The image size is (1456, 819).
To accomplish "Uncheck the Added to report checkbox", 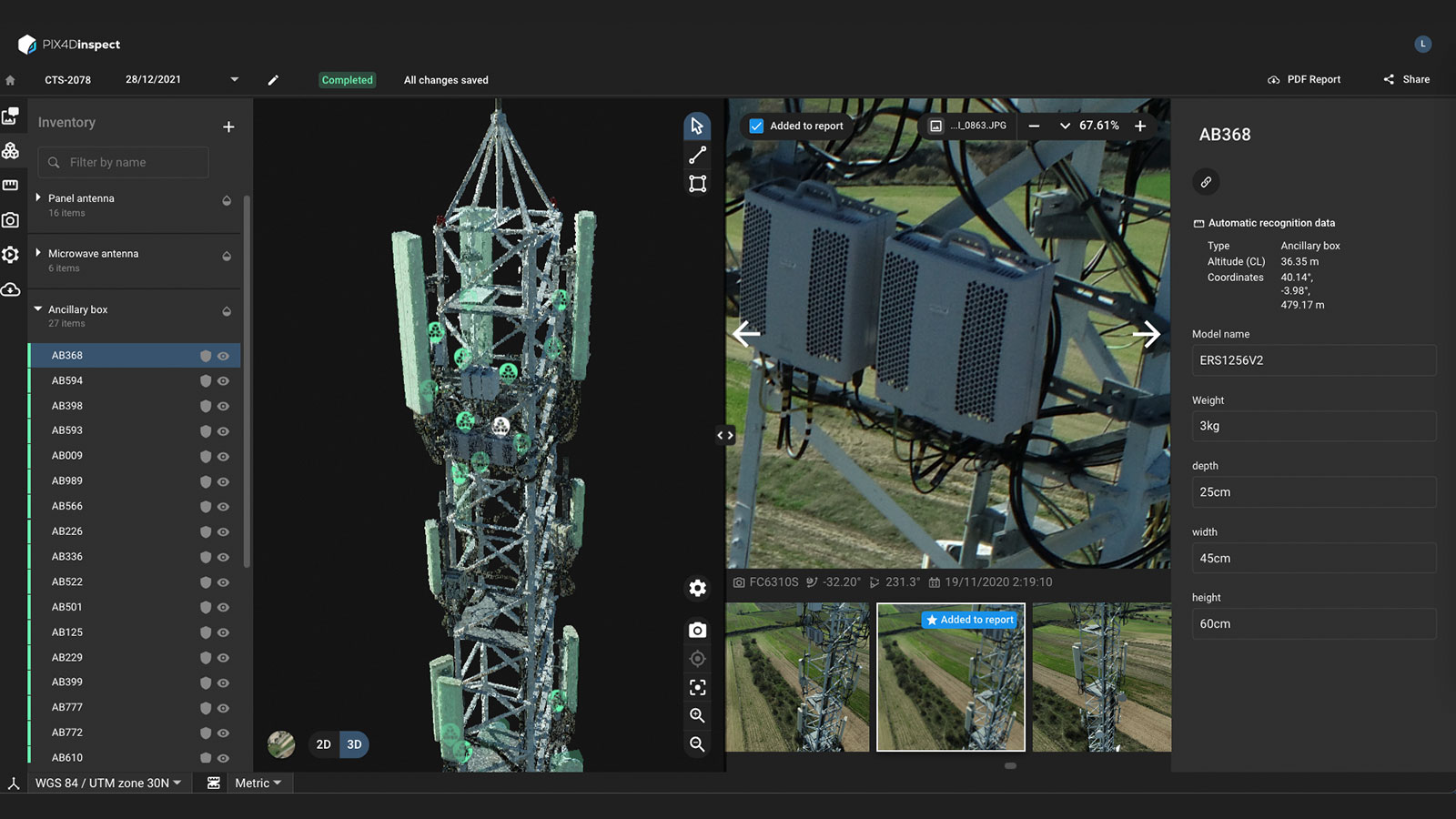I will click(756, 126).
